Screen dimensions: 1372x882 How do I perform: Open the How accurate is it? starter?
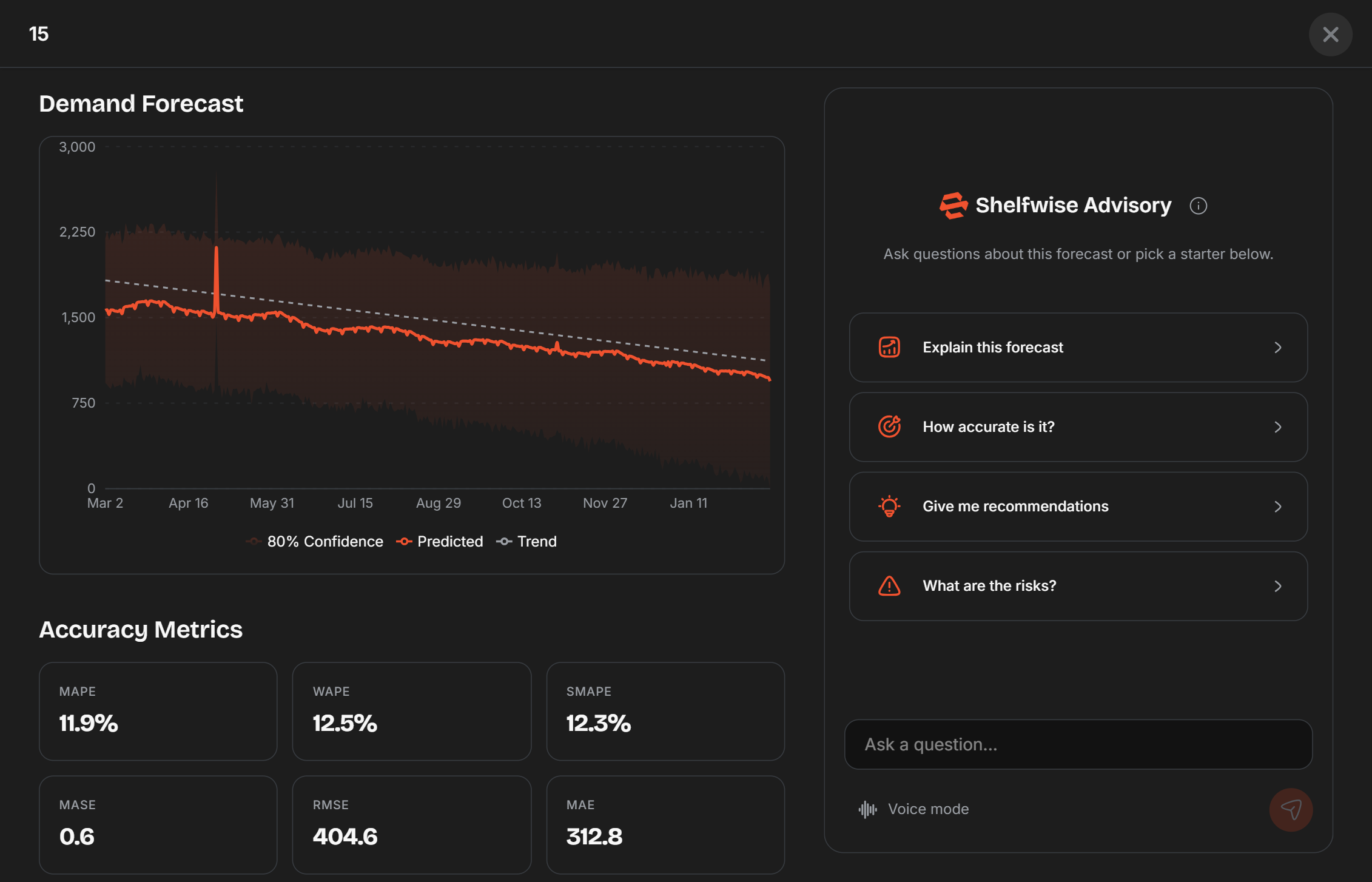click(x=1078, y=426)
